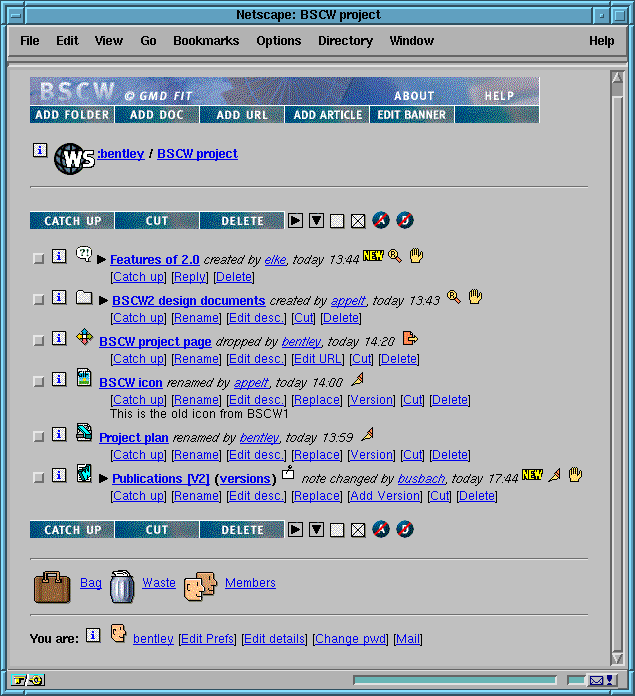The width and height of the screenshot is (635, 696).
Task: Click mail envelope icon in status bar
Action: pos(596,680)
